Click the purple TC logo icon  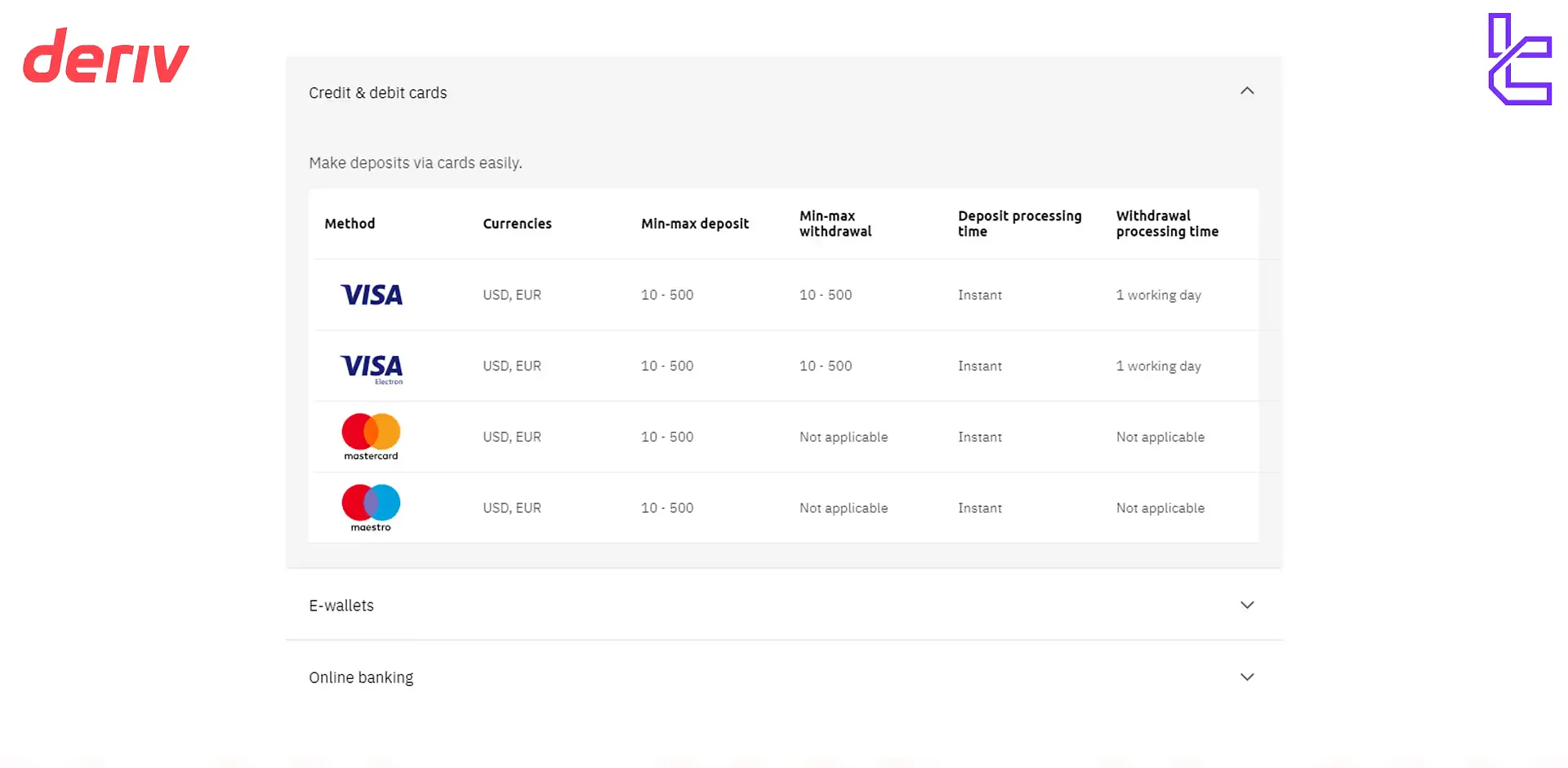[x=1519, y=60]
